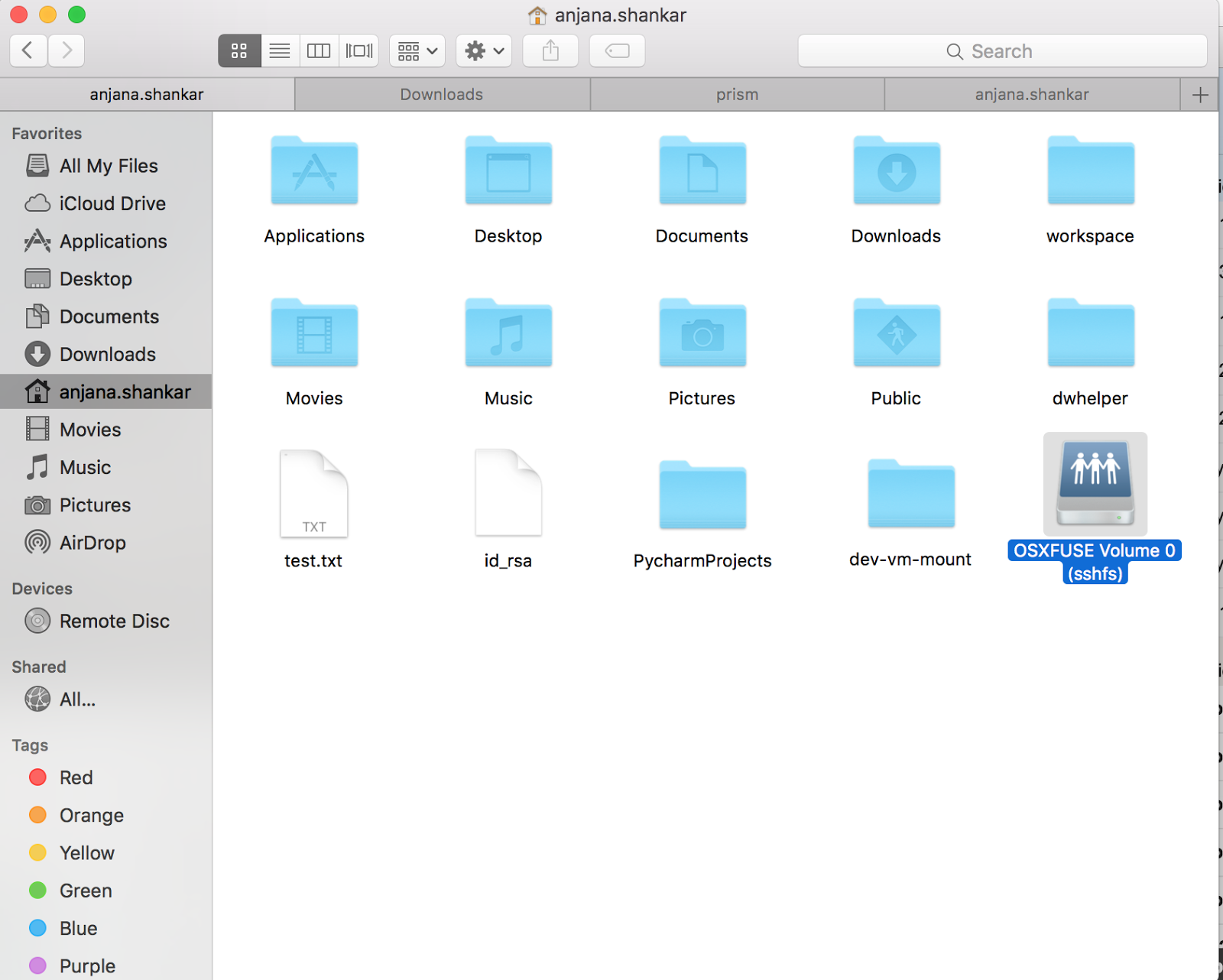
Task: Switch to list view mode
Action: point(280,51)
